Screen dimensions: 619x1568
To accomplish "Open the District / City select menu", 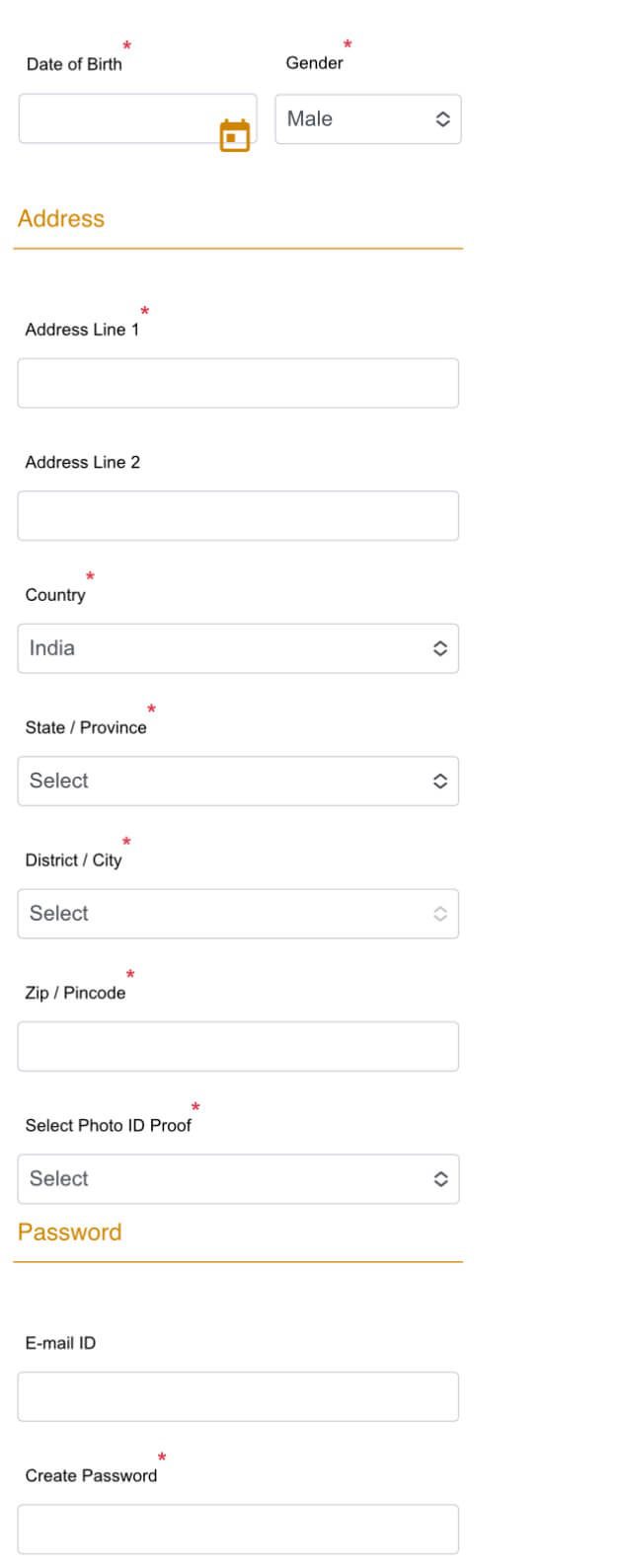I will pyautogui.click(x=238, y=914).
